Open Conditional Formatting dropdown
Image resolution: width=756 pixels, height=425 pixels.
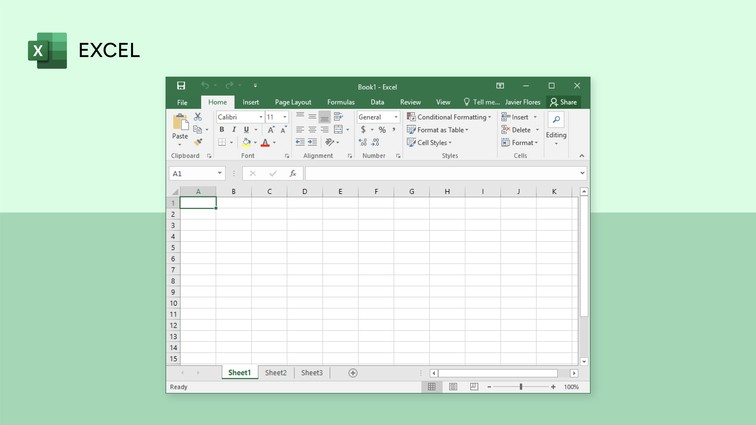[x=449, y=117]
